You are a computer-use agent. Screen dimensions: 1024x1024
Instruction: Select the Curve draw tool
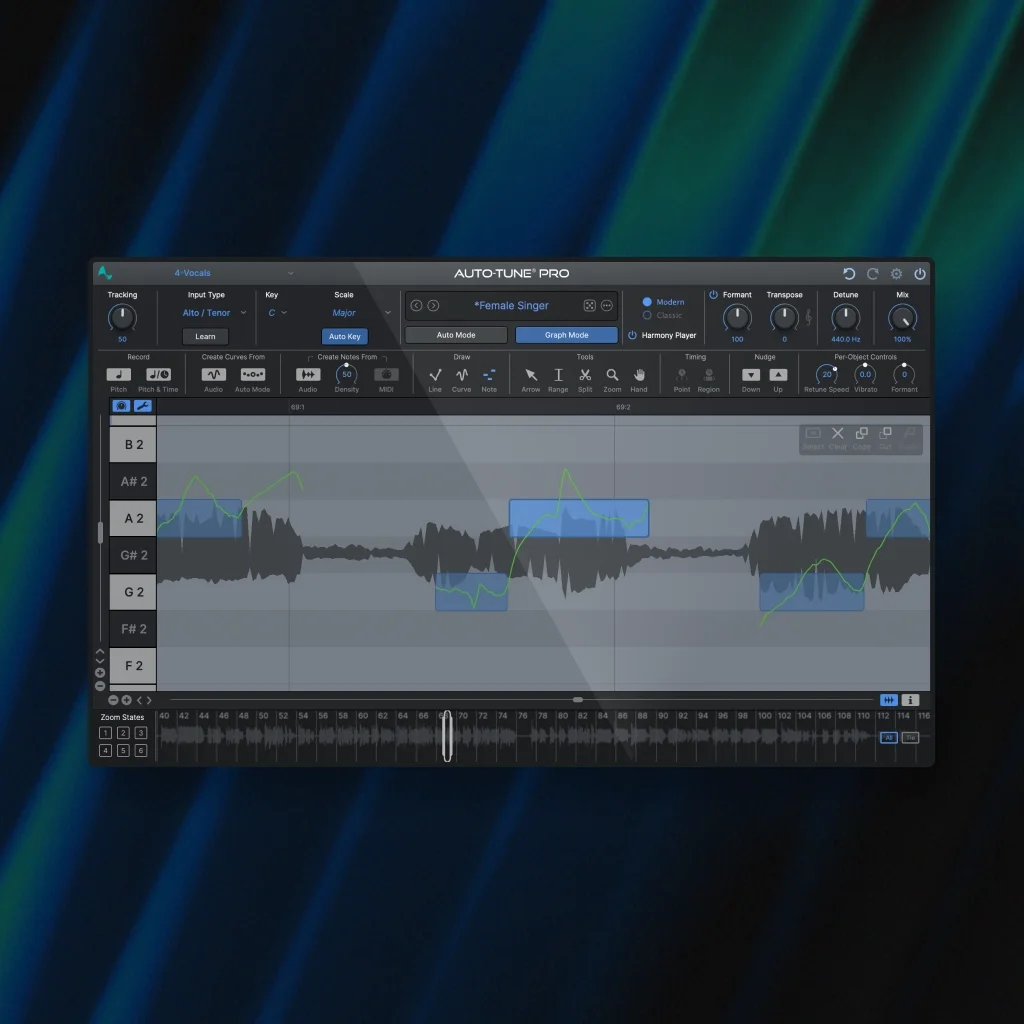click(x=462, y=375)
